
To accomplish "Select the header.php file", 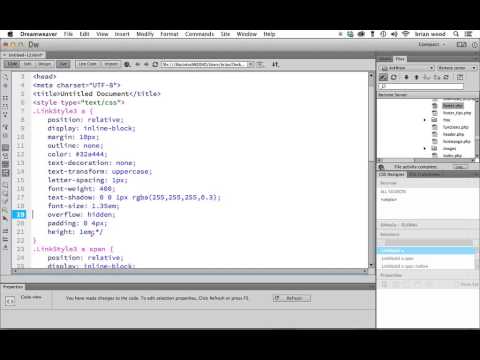I will (x=453, y=134).
